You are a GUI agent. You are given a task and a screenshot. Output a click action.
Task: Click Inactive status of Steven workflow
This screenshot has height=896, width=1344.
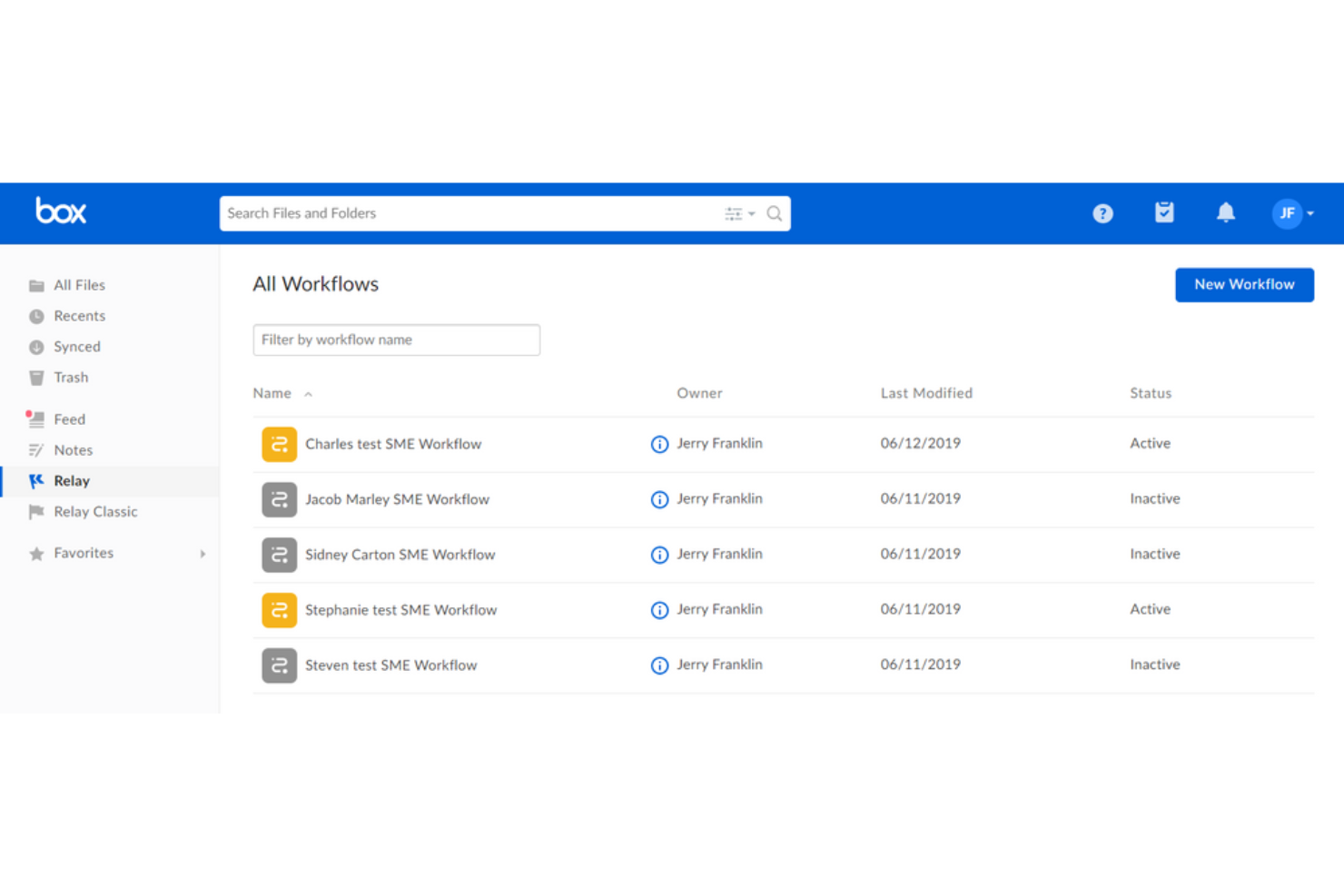(1154, 665)
